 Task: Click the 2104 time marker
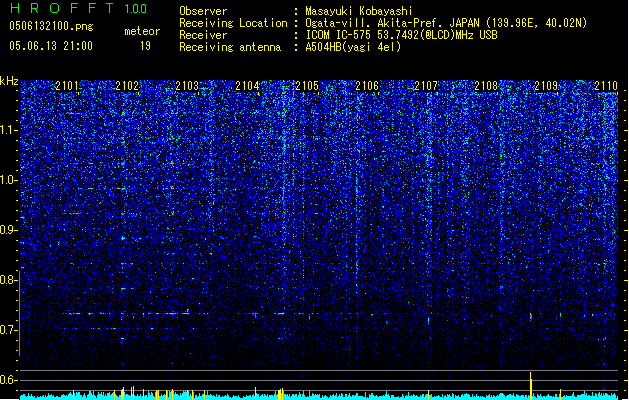coord(247,86)
